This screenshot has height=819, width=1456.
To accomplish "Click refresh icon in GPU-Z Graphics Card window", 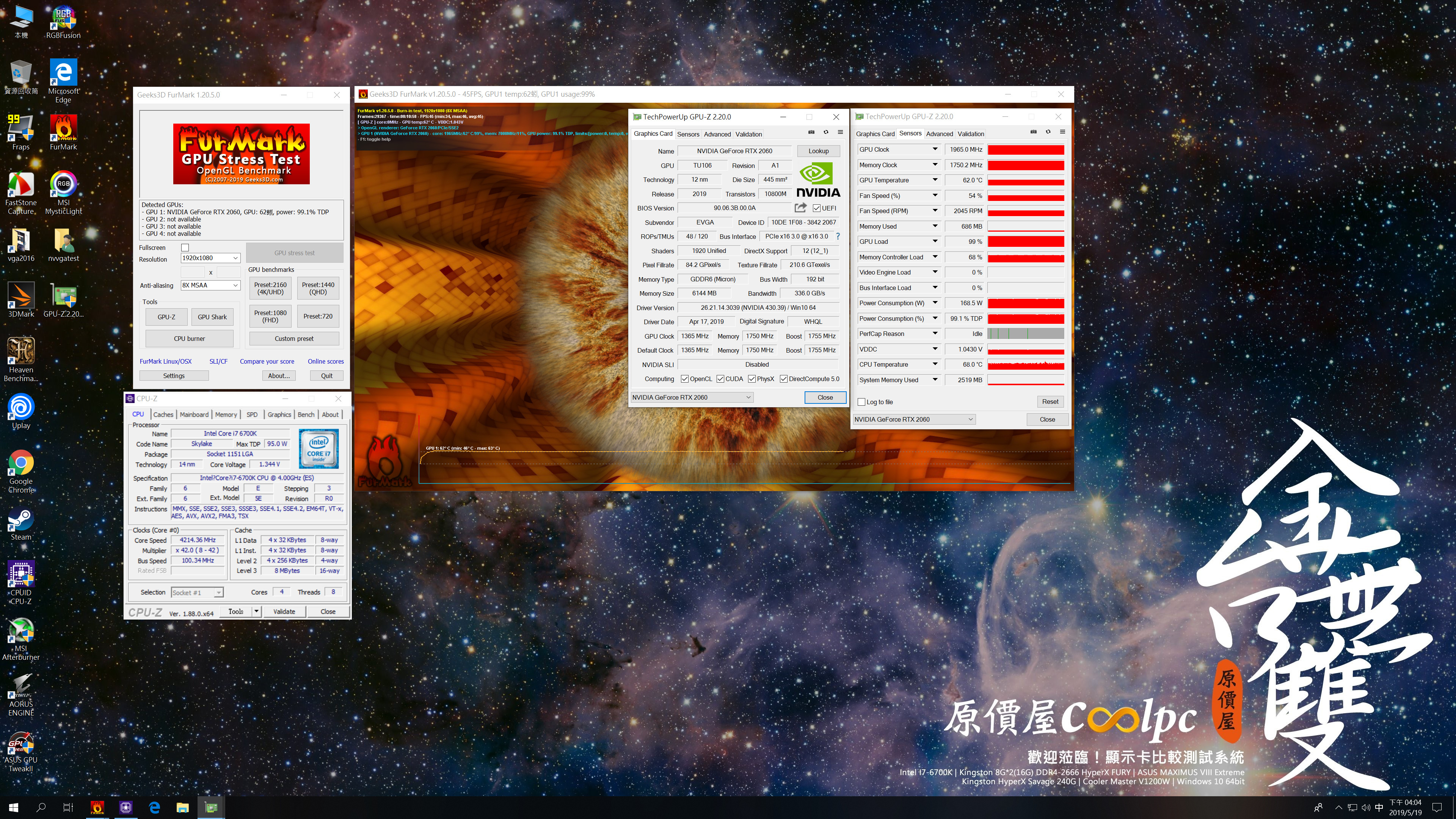I will [826, 132].
